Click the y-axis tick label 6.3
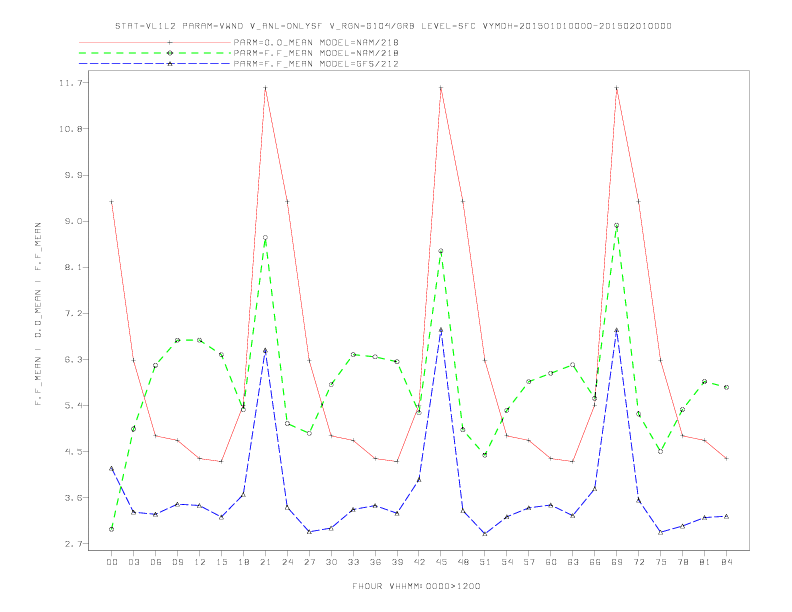This screenshot has height=612, width=792. tap(74, 360)
